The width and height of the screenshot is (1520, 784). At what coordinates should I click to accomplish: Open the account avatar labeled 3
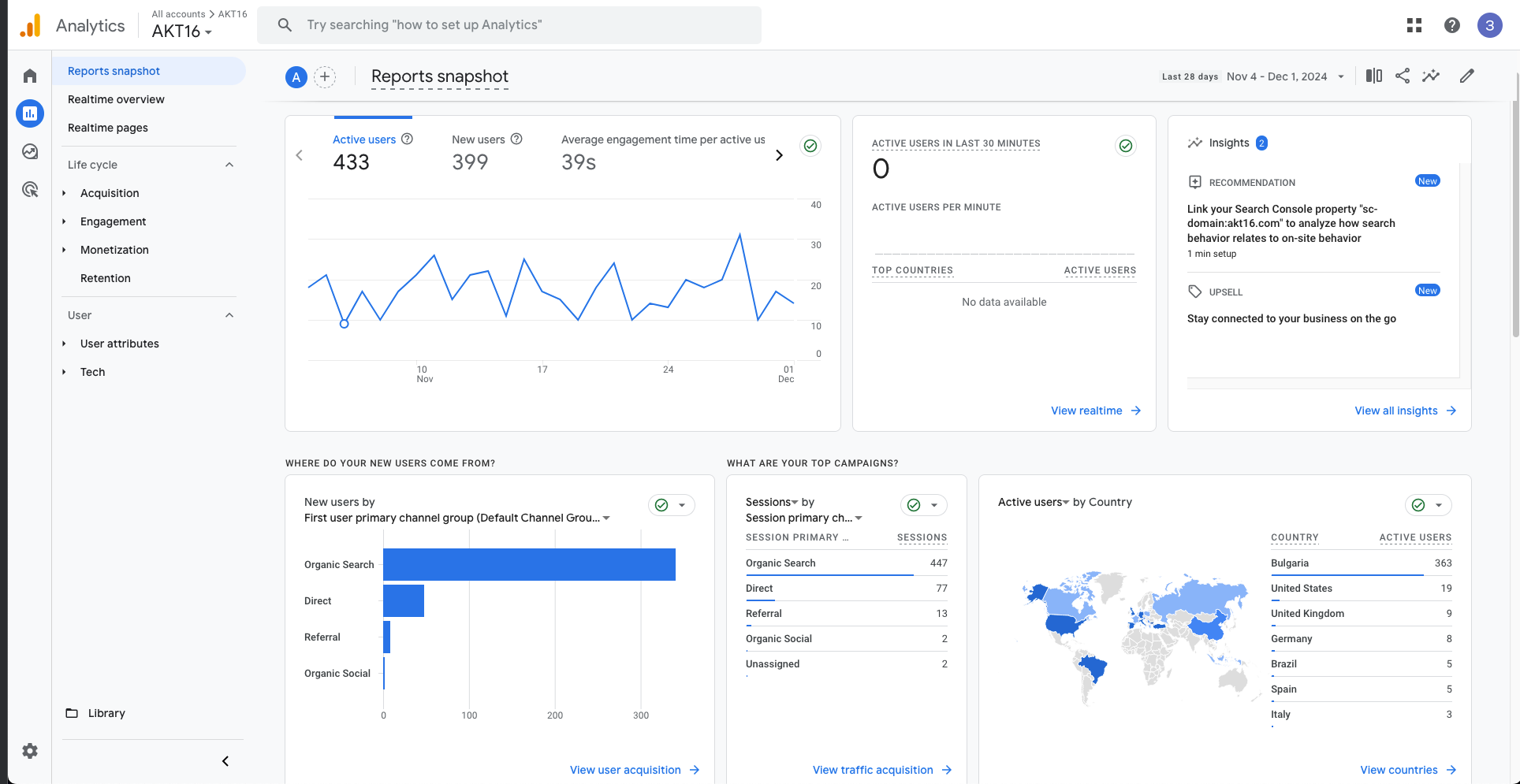tap(1489, 25)
